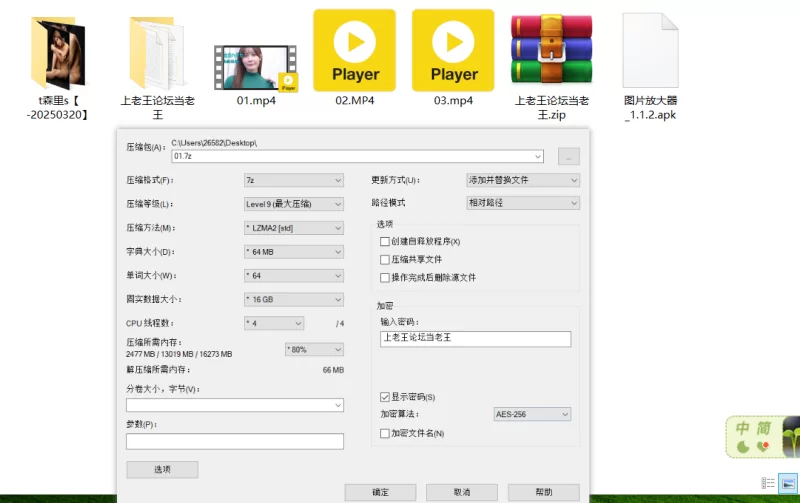Open the 压缩格式 7z dropdown

pyautogui.click(x=294, y=181)
